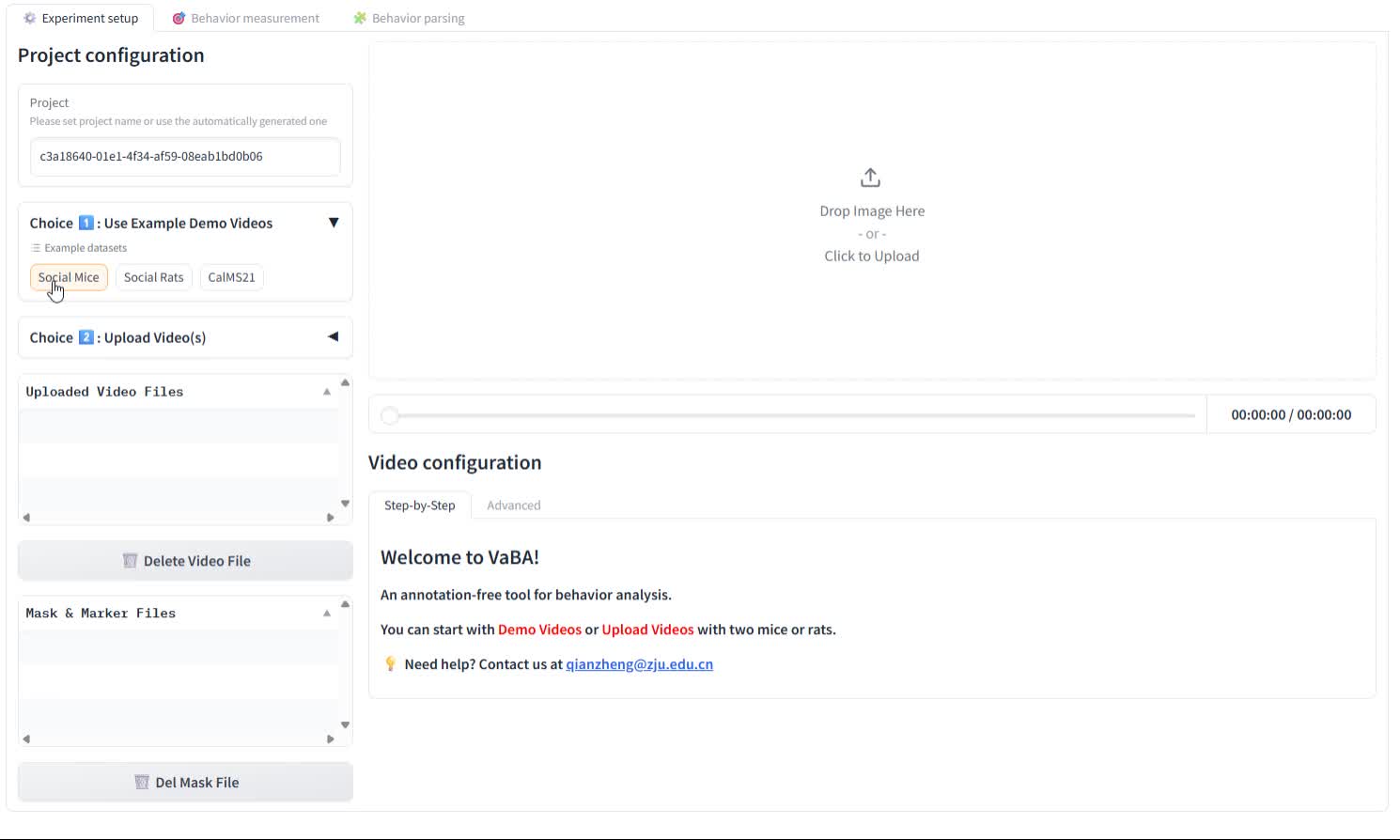Image resolution: width=1400 pixels, height=840 pixels.
Task: Switch to the Behavior parsing tab
Action: pyautogui.click(x=409, y=18)
